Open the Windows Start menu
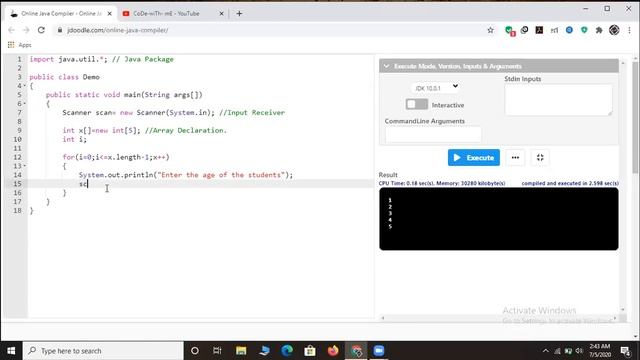Image resolution: width=640 pixels, height=360 pixels. pyautogui.click(x=11, y=351)
